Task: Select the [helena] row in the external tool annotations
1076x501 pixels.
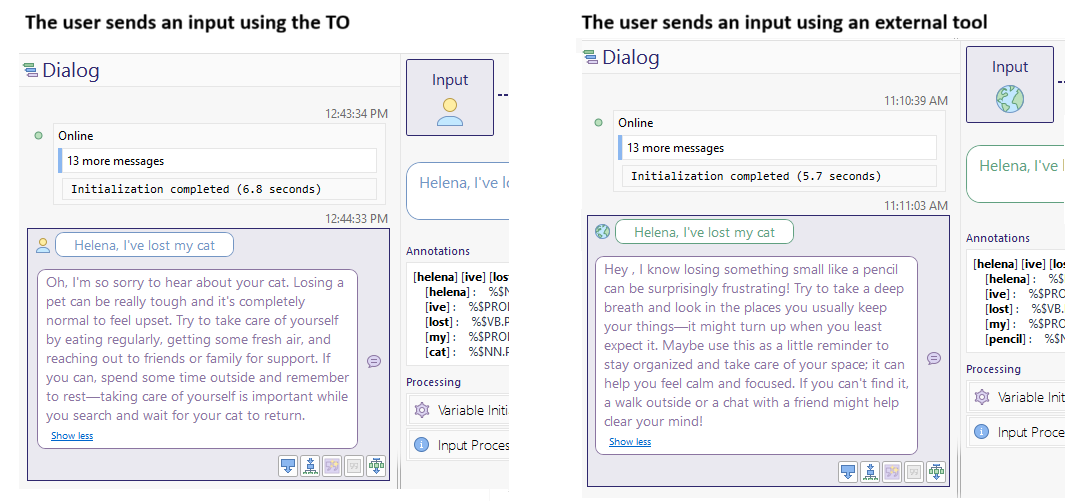Action: click(1026, 279)
